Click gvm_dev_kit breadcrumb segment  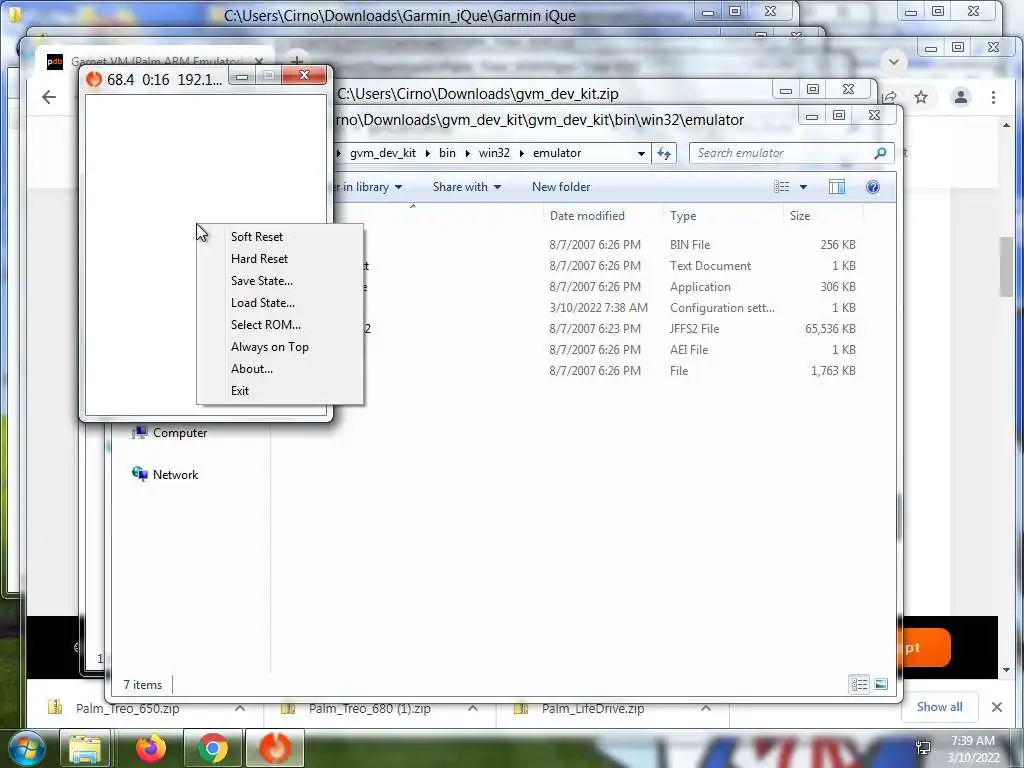[x=383, y=153]
